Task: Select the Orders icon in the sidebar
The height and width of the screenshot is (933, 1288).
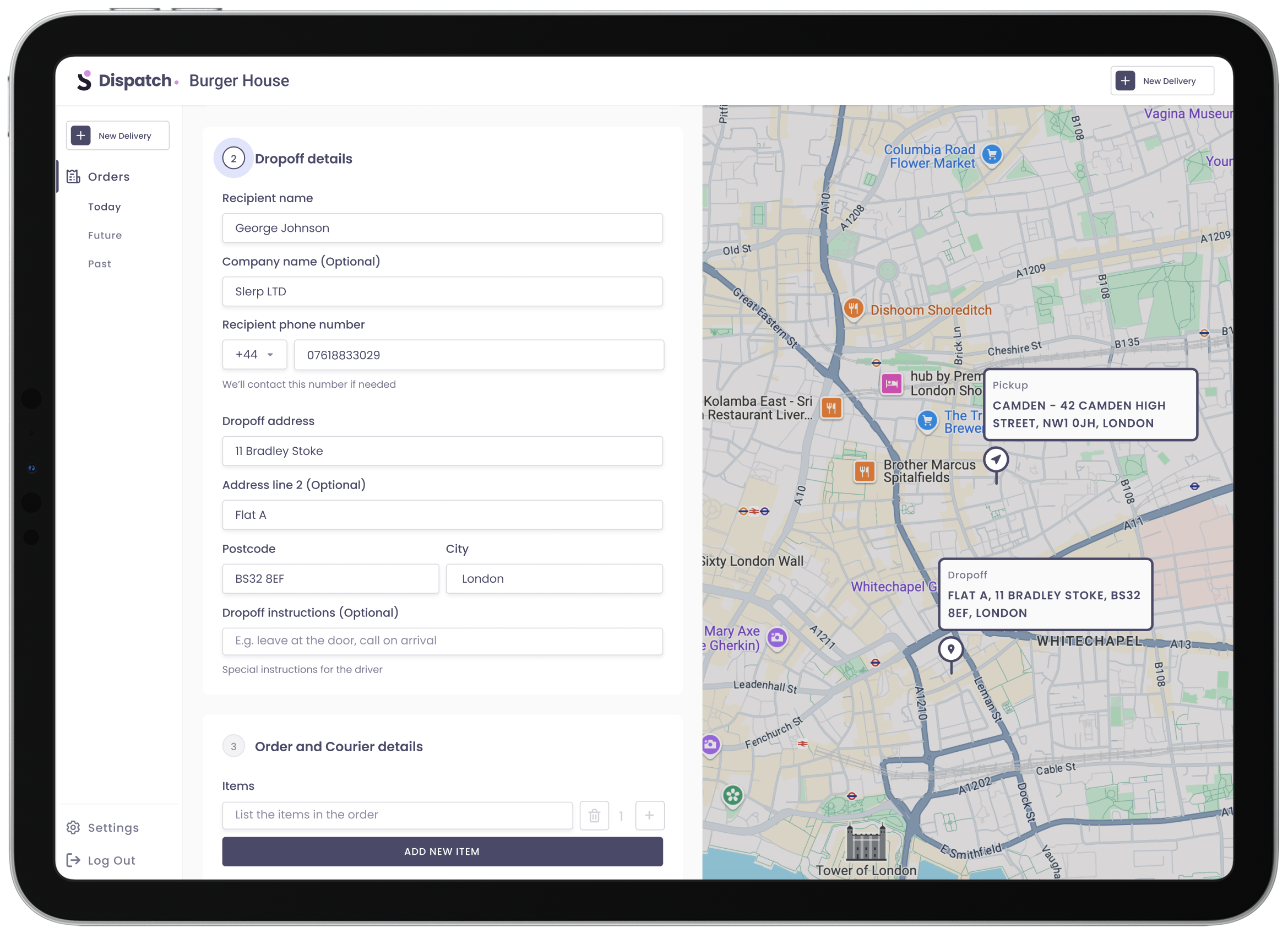Action: pyautogui.click(x=73, y=177)
